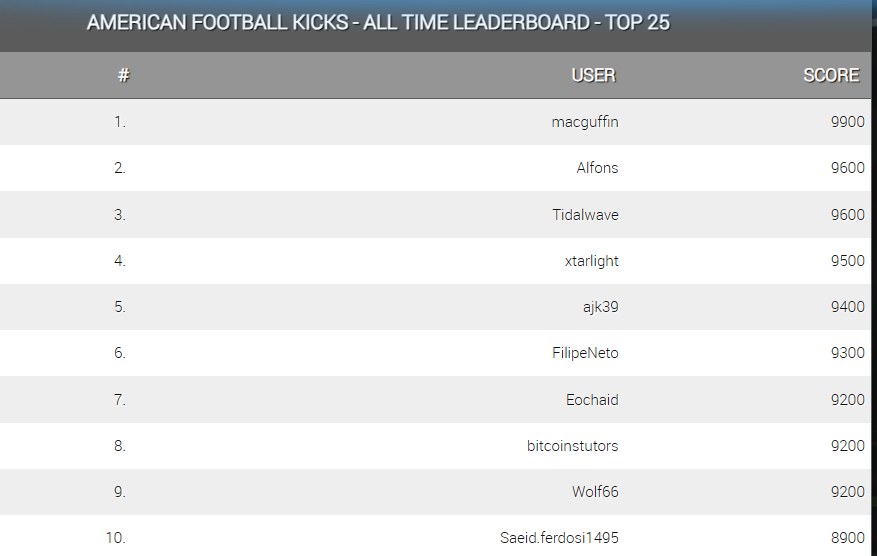The height and width of the screenshot is (556, 877).
Task: Click Saeid.ferdosi1495 username
Action: pyautogui.click(x=559, y=538)
